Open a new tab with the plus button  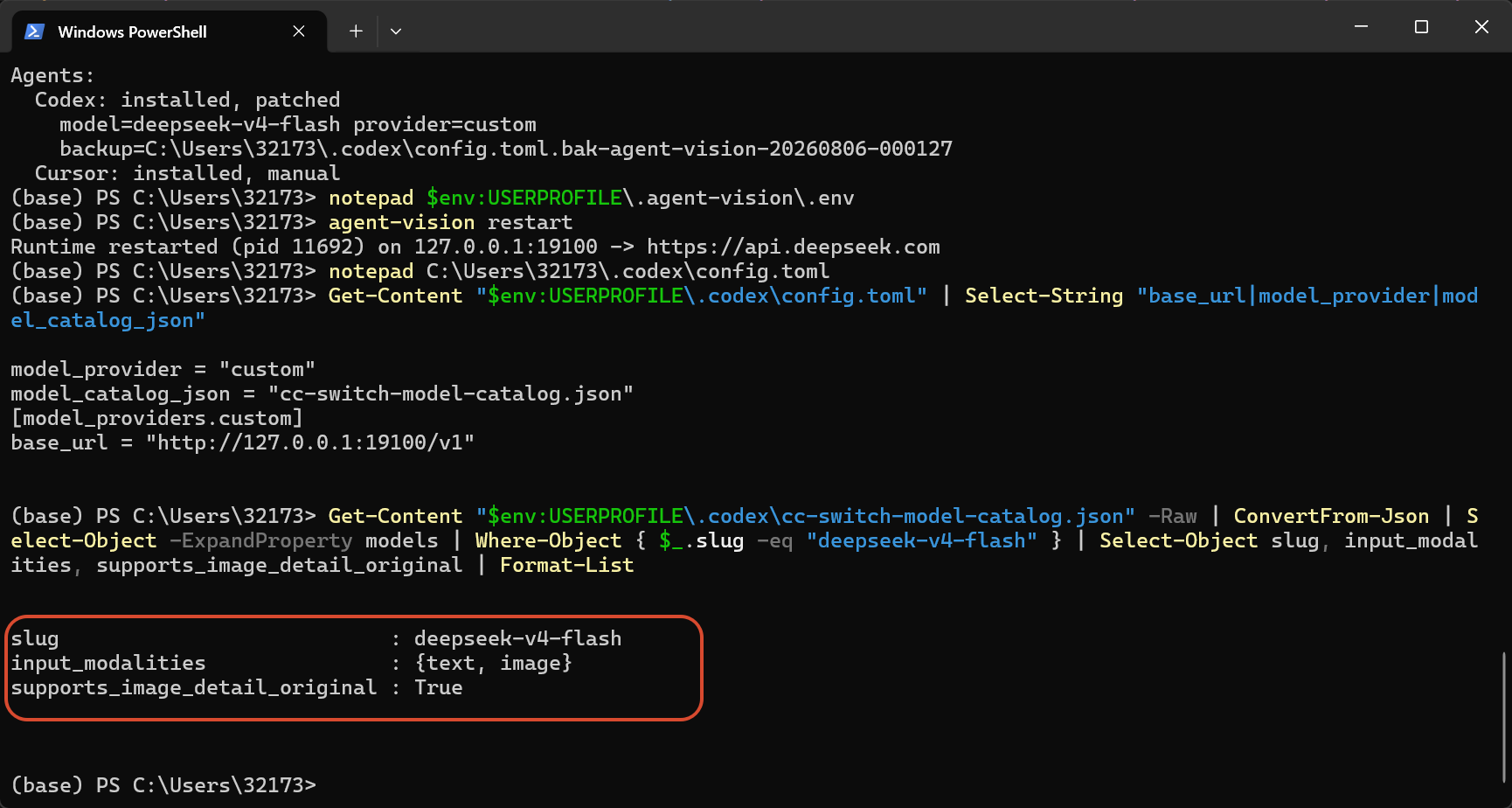(356, 31)
